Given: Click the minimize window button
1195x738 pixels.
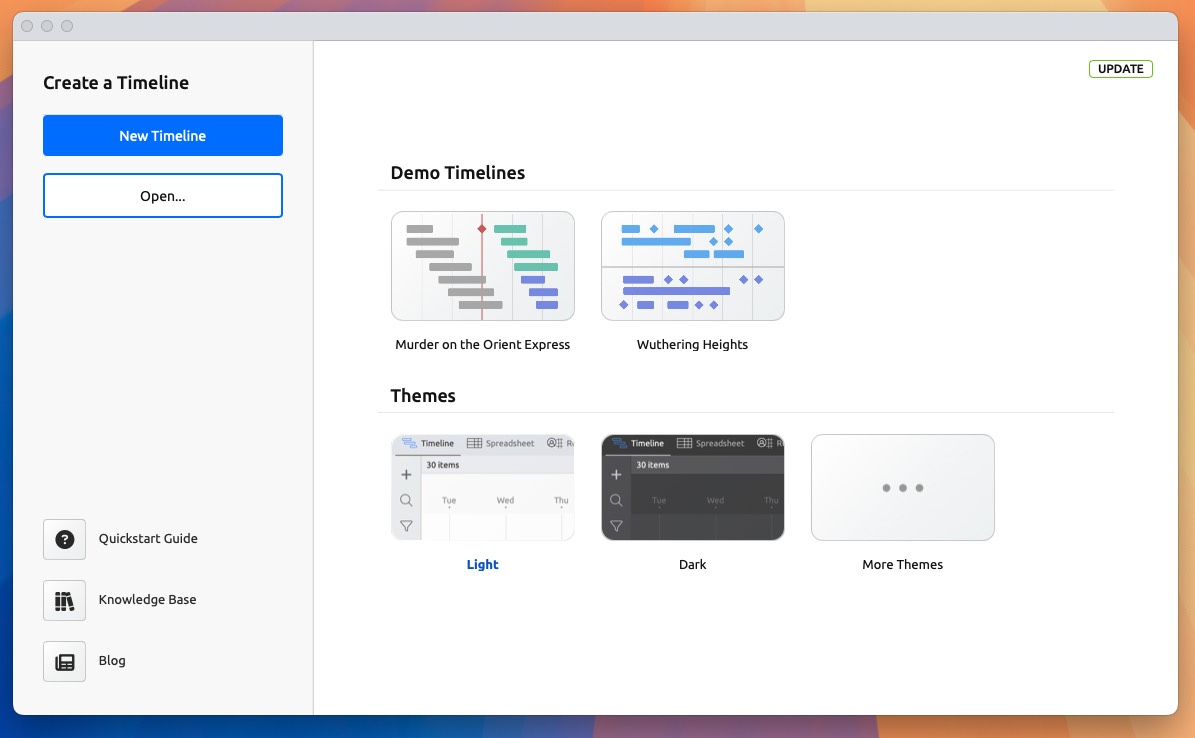Looking at the screenshot, I should [46, 26].
